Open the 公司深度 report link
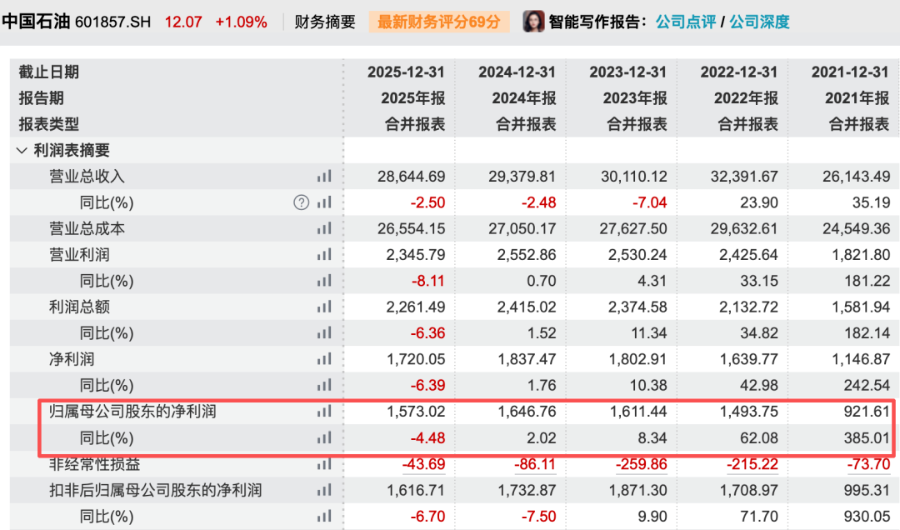The image size is (900, 530). click(758, 21)
